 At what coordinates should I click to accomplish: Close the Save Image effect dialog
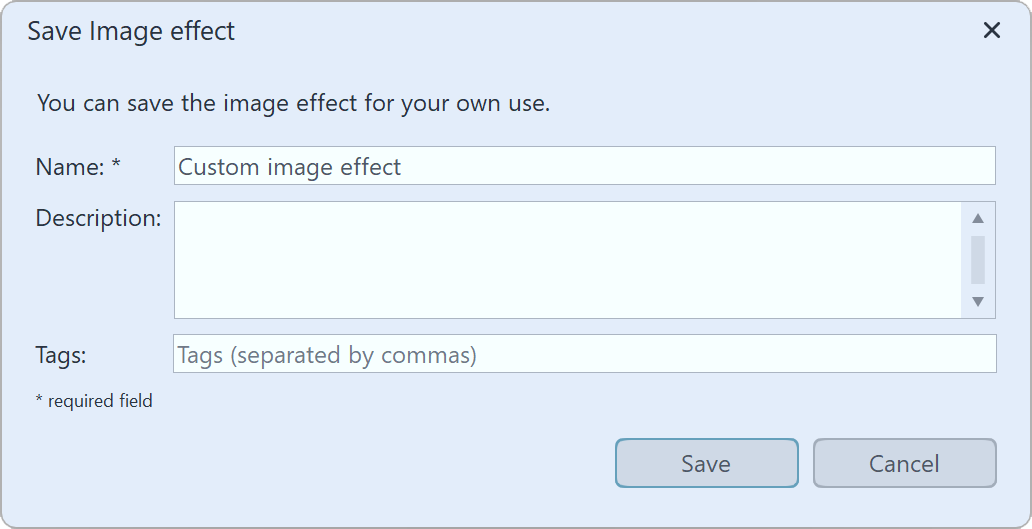(x=991, y=31)
